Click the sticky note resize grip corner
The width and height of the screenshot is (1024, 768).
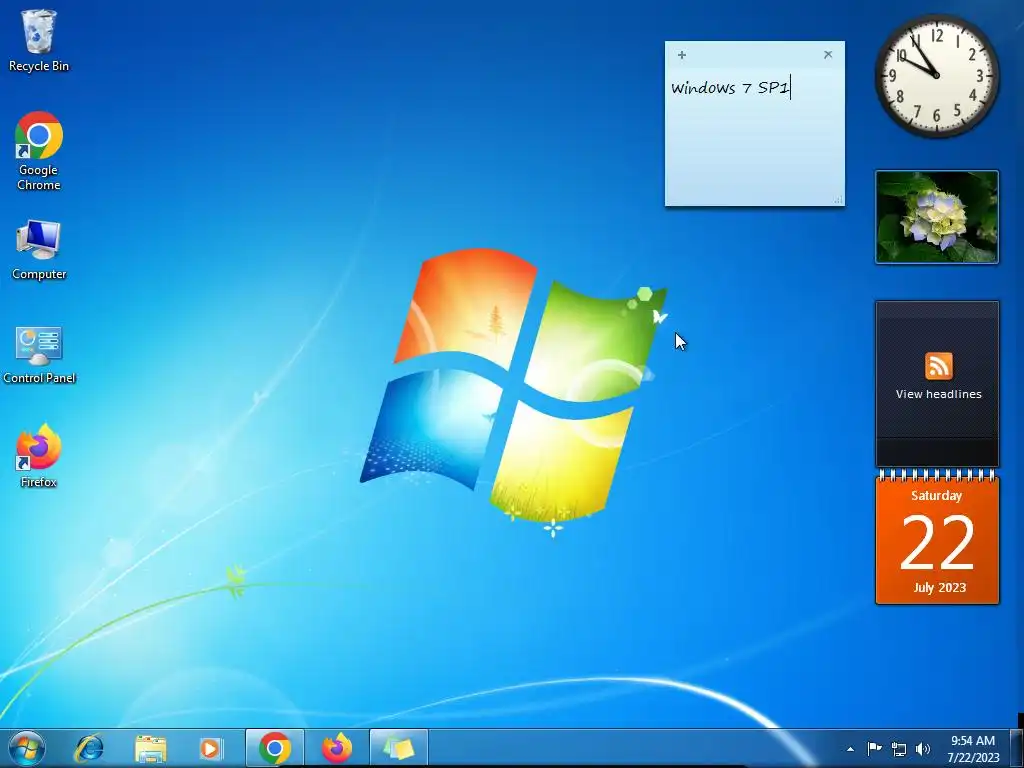839,200
